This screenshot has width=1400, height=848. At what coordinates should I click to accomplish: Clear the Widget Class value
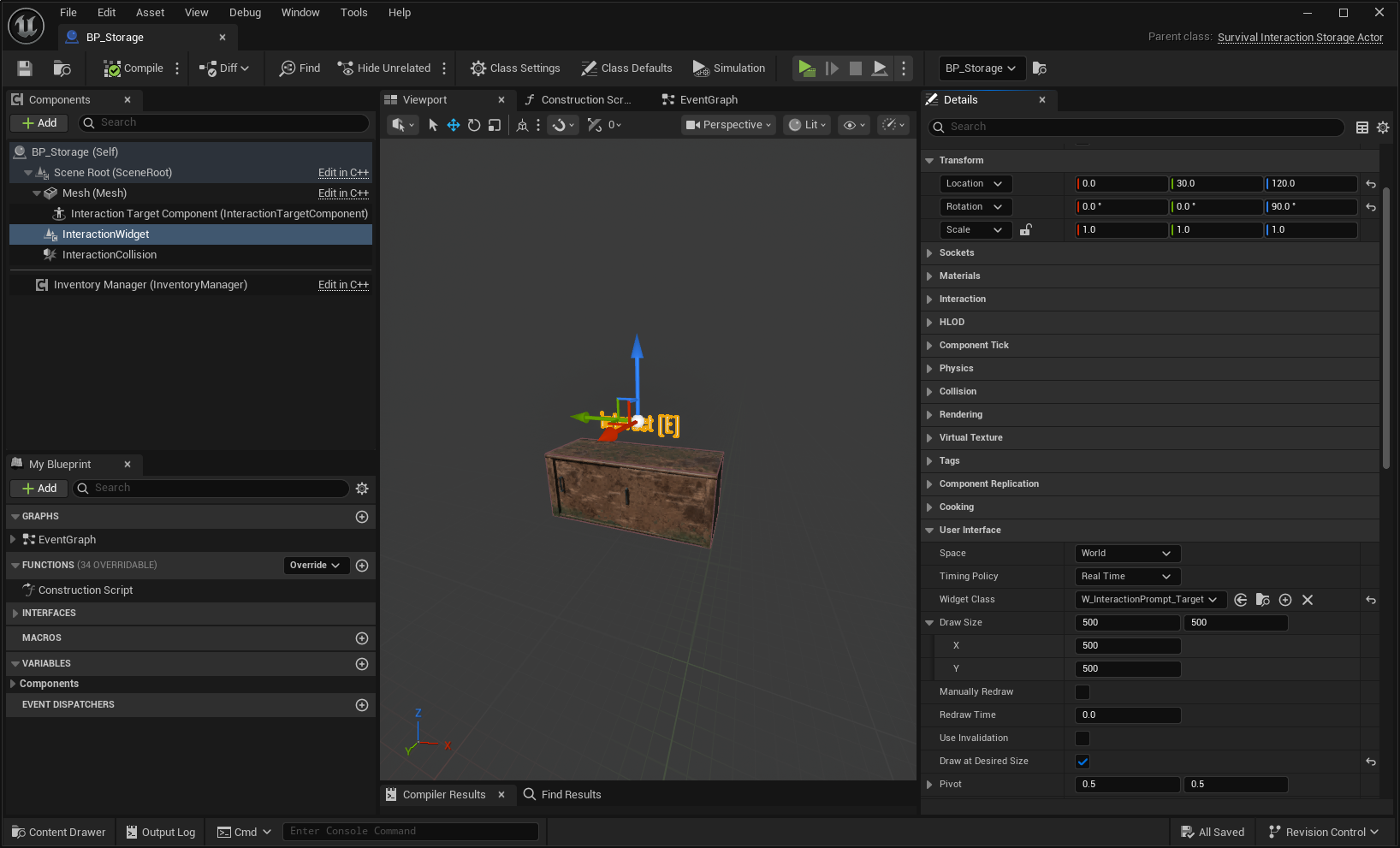(x=1308, y=600)
